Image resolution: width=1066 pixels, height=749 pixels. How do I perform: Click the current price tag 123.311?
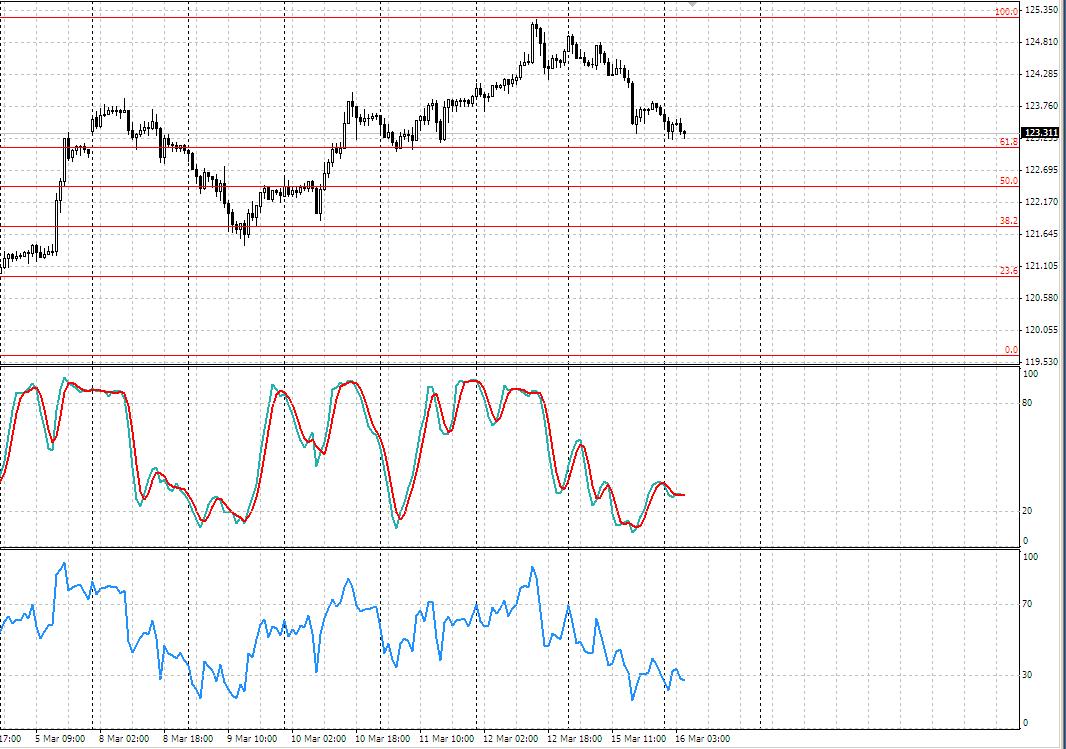click(1041, 133)
